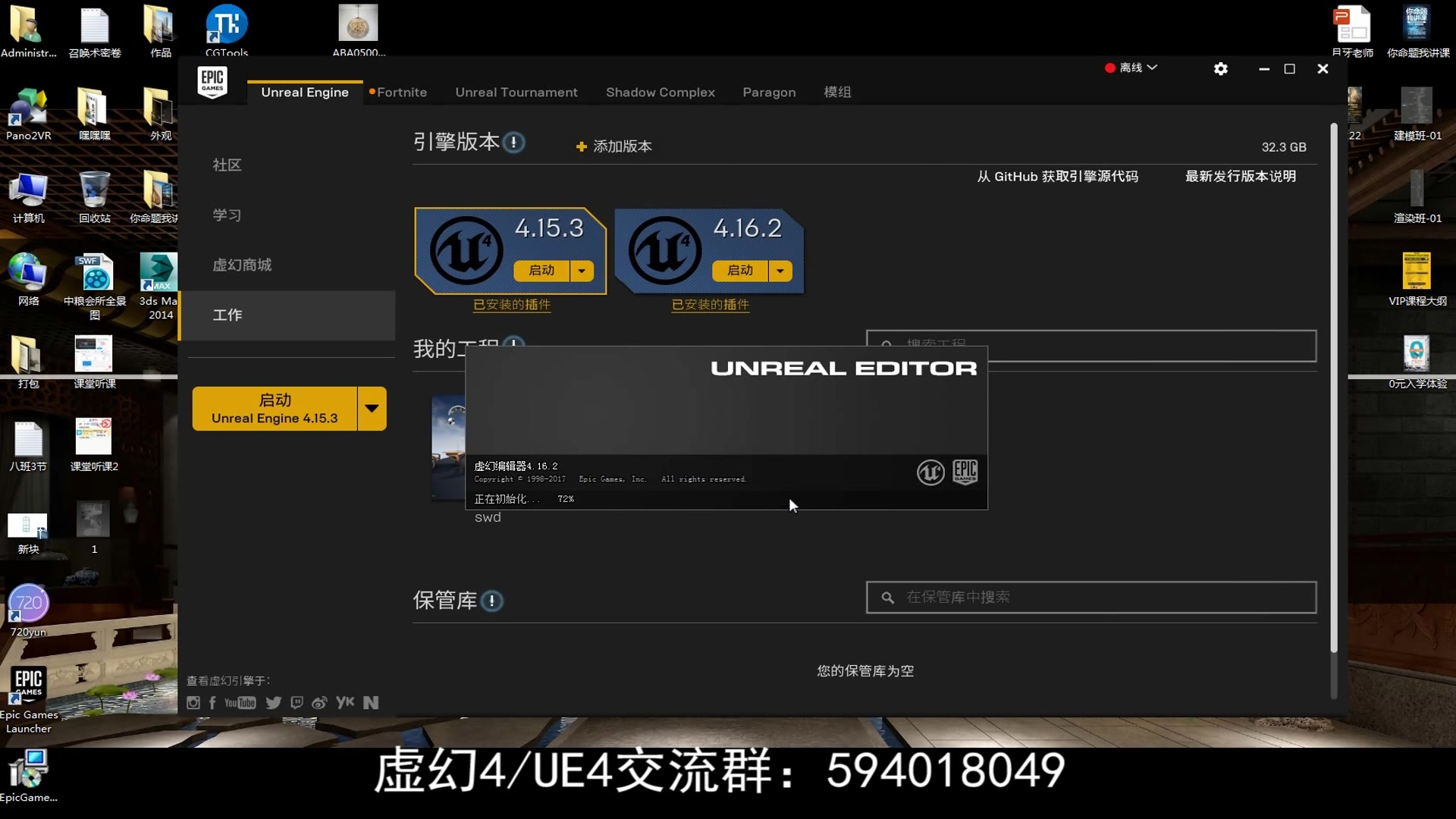The image size is (1456, 819).
Task: Expand dropdown arrow on 4.16.2 launch button
Action: pyautogui.click(x=780, y=271)
